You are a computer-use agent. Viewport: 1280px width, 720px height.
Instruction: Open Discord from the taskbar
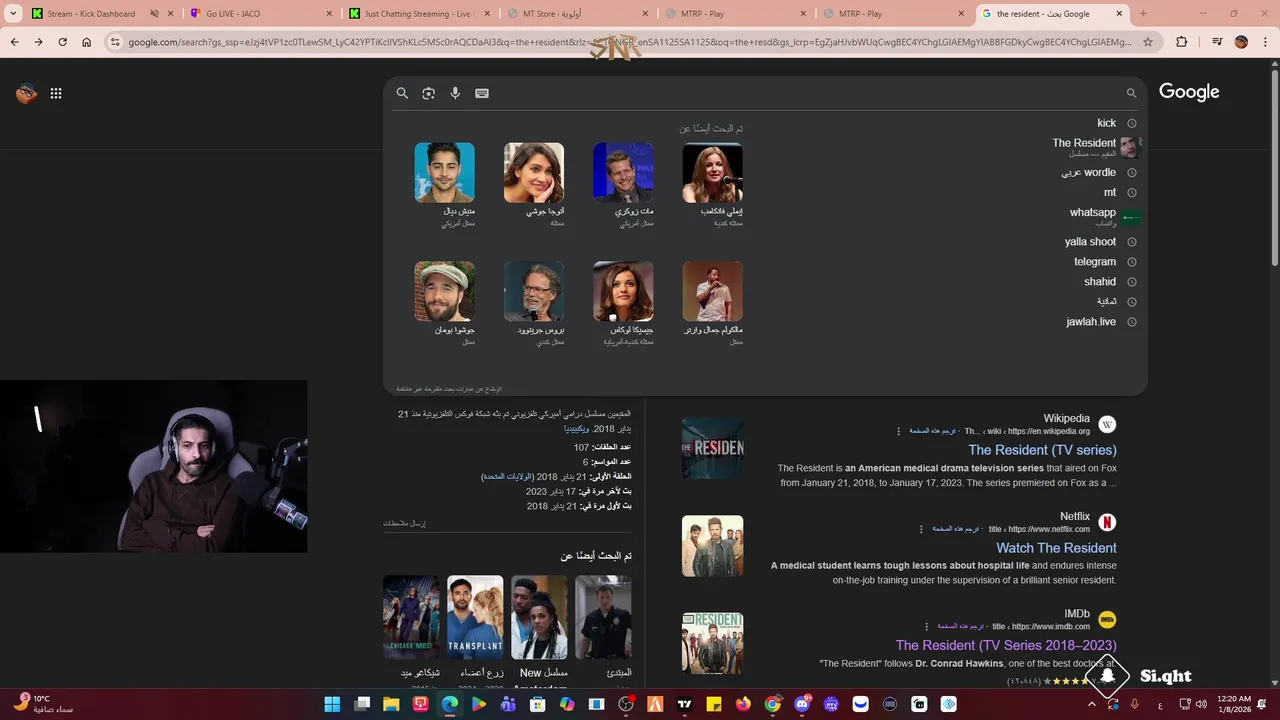(801, 704)
